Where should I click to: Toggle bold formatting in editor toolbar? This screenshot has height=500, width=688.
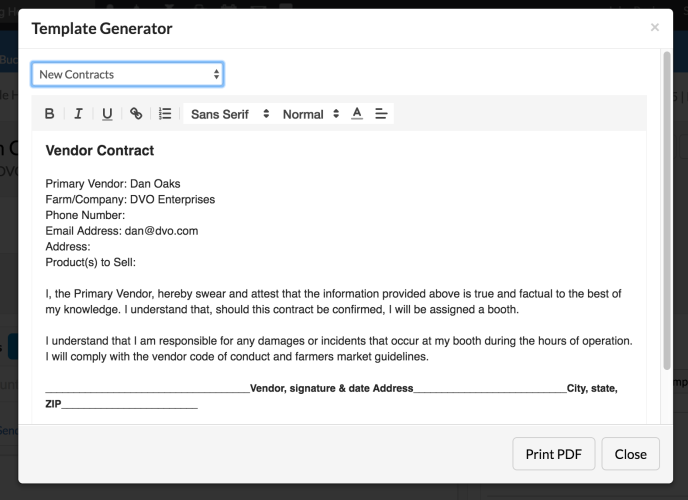(x=50, y=114)
